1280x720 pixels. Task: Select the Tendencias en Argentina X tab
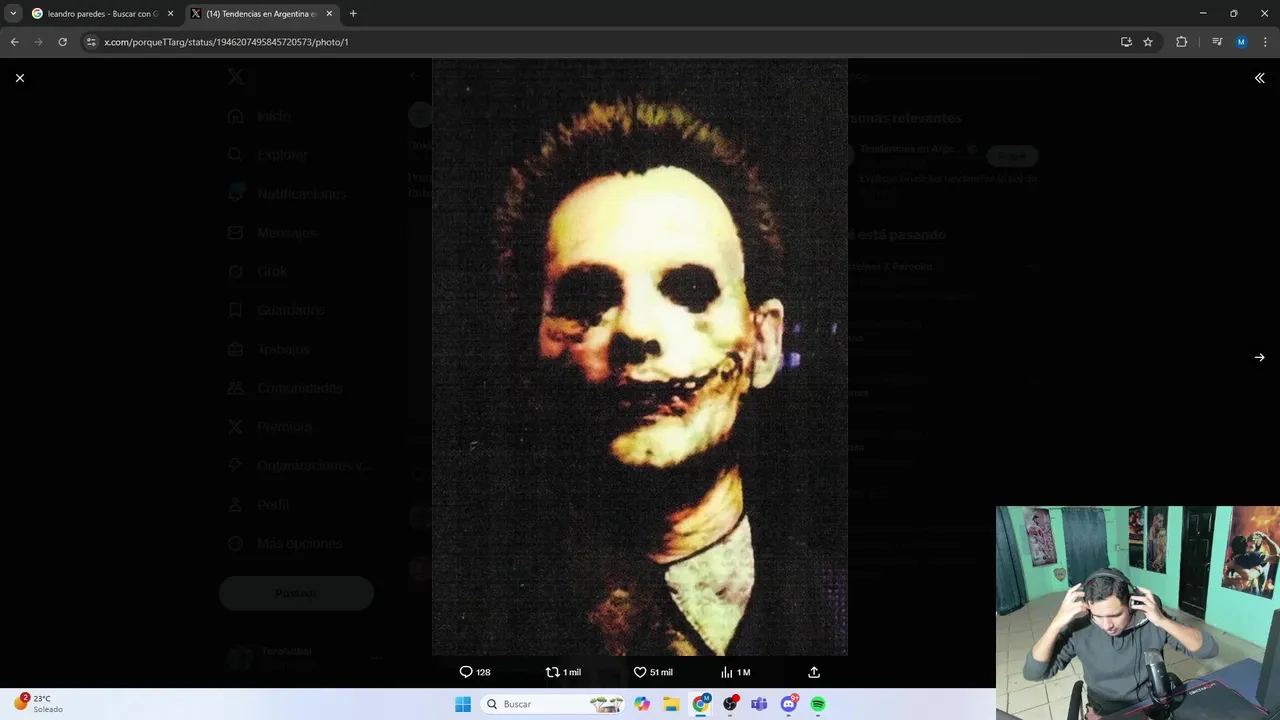point(262,14)
